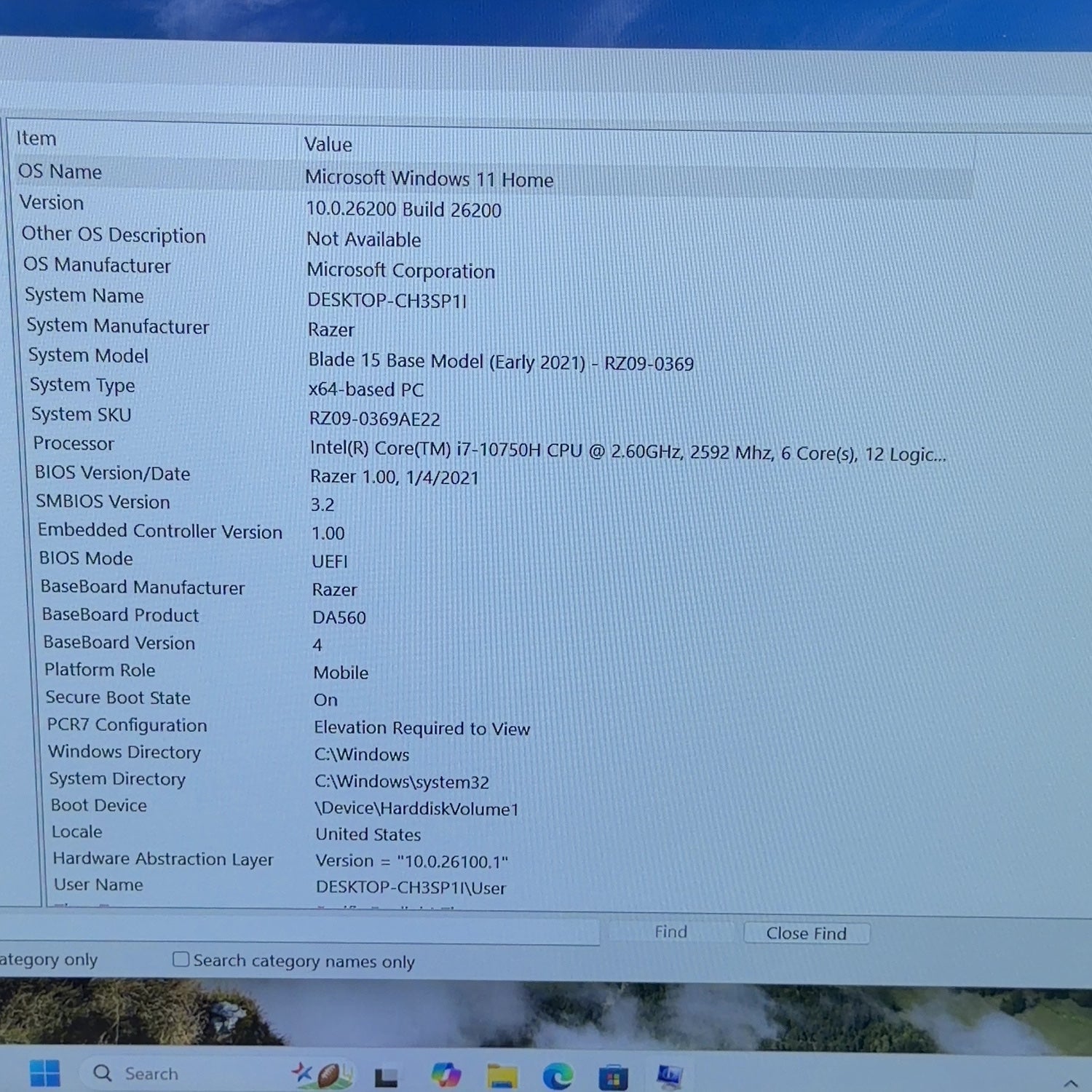Select the Version row label
The width and height of the screenshot is (1092, 1092).
click(x=52, y=202)
